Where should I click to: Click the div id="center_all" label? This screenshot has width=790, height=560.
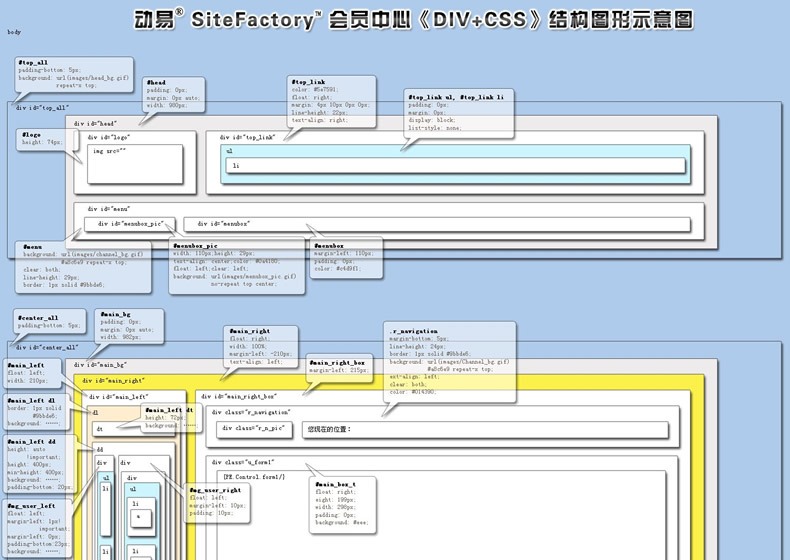[47, 348]
